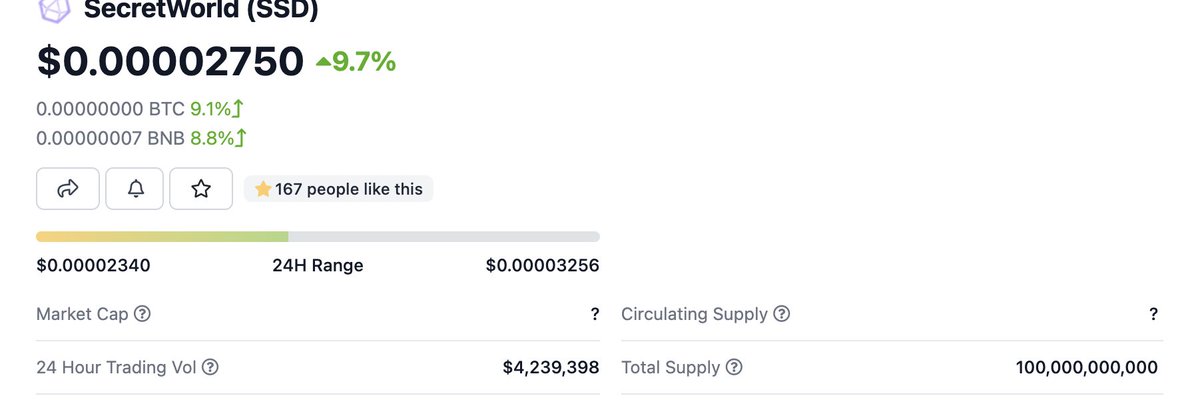The height and width of the screenshot is (416, 1200).
Task: Click the Total Supply info icon
Action: 734,368
